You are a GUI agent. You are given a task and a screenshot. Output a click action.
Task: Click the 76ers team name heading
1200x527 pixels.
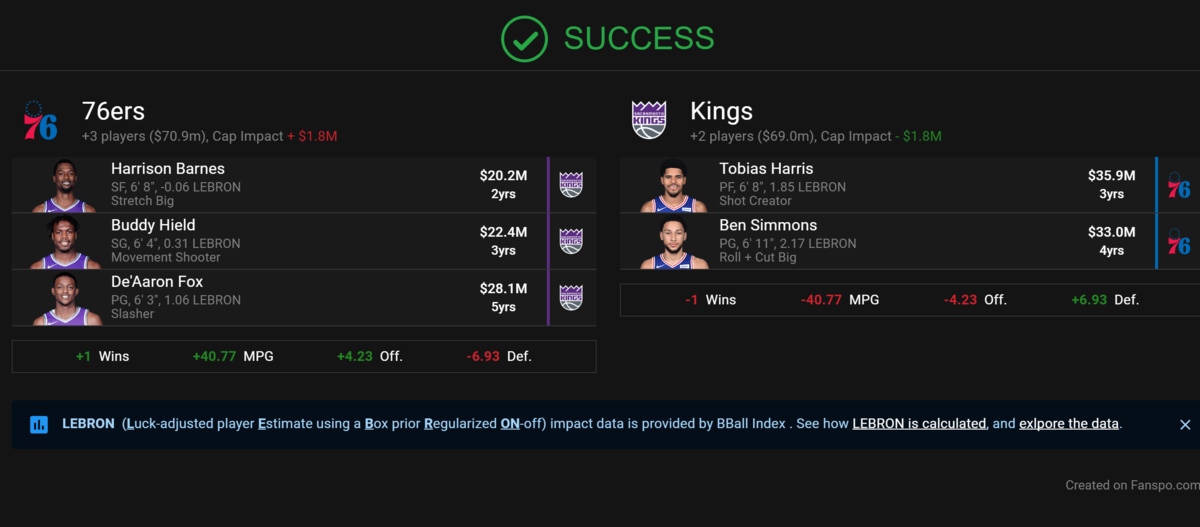click(114, 111)
